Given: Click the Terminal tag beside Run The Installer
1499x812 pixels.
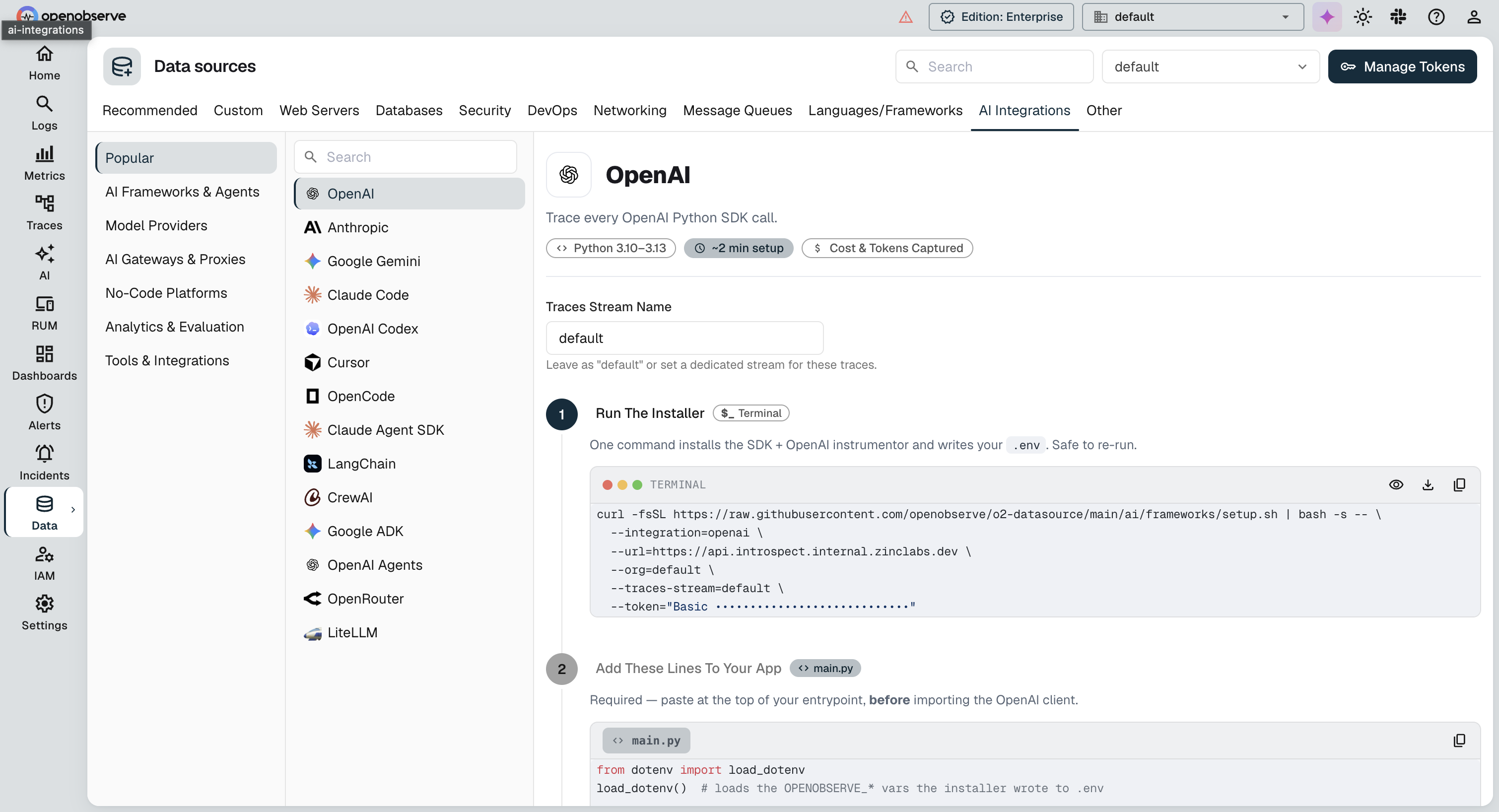Looking at the screenshot, I should click(x=750, y=412).
